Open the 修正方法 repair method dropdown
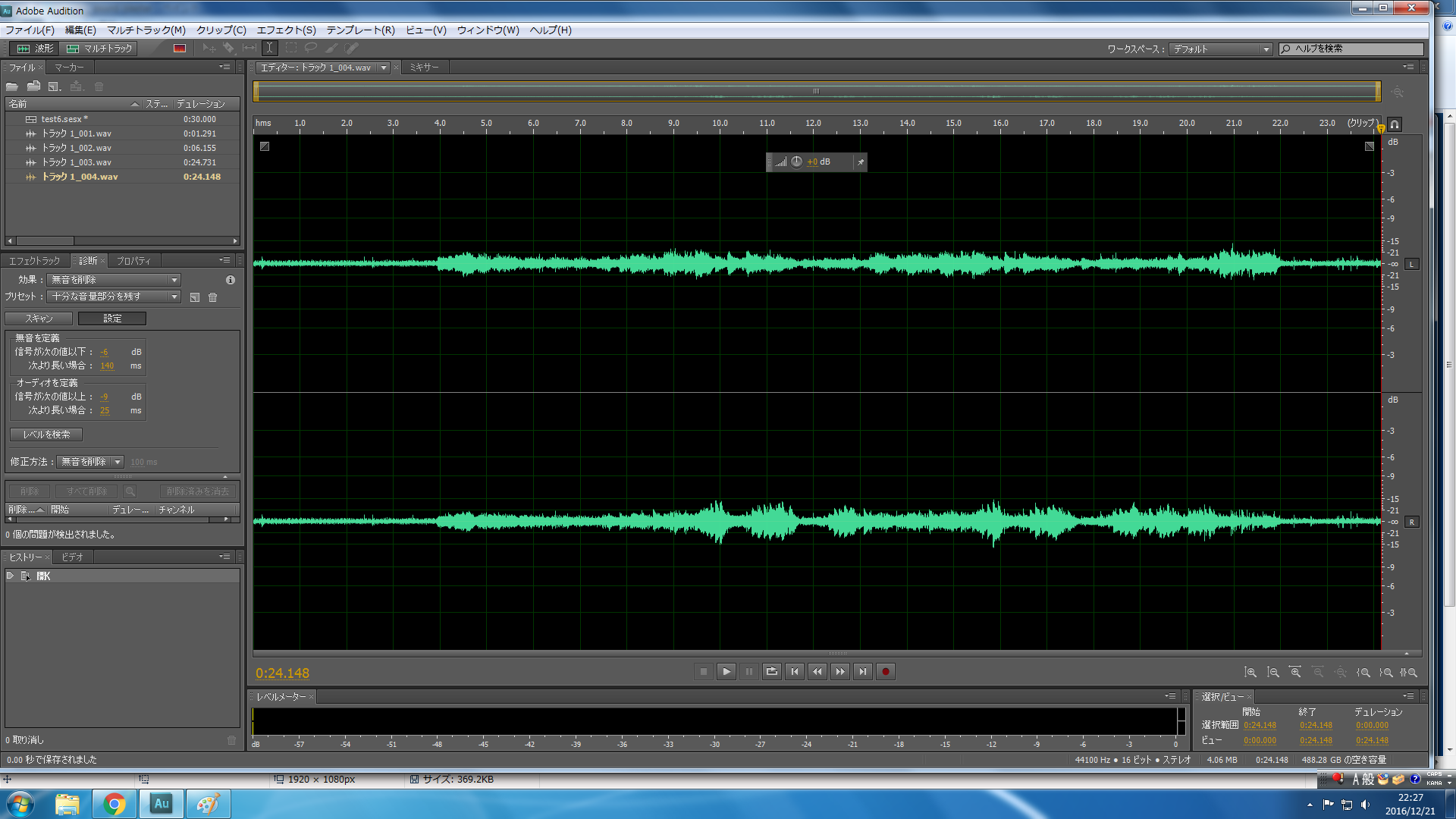Viewport: 1456px width, 819px height. click(x=91, y=462)
